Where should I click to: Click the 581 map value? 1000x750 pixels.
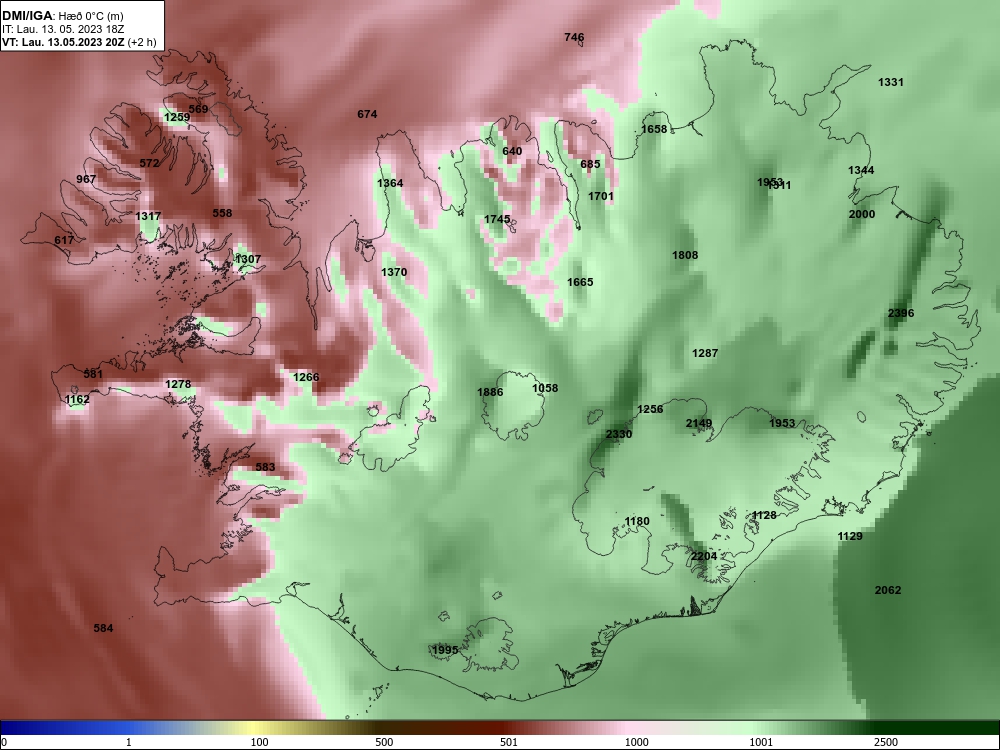pyautogui.click(x=93, y=374)
